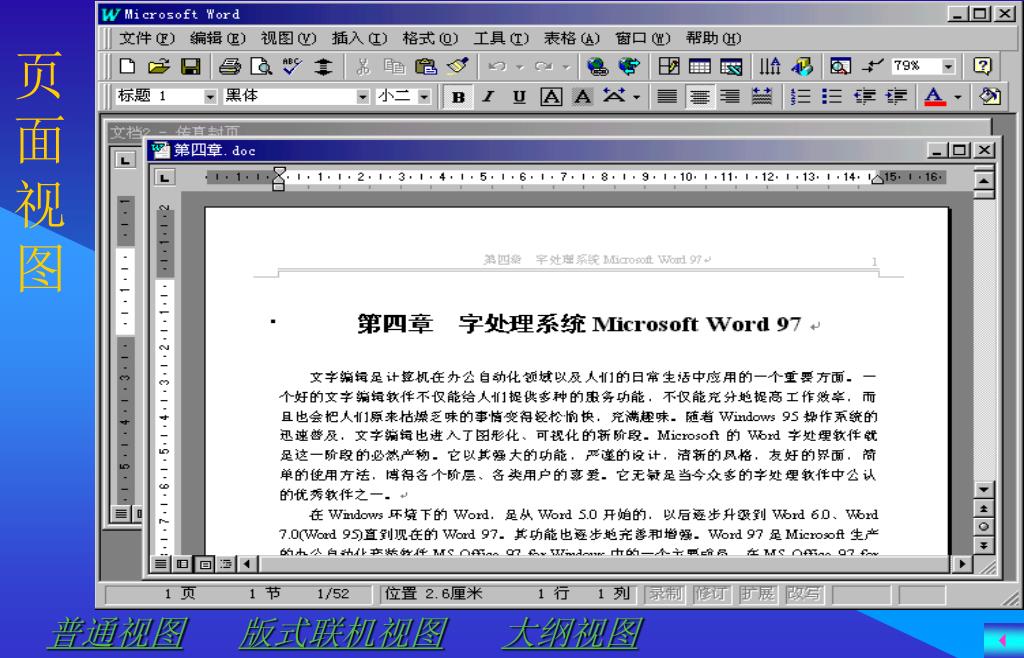Screen dimensions: 1024x658
Task: Open the Undo history dropdown arrow
Action: click(520, 66)
